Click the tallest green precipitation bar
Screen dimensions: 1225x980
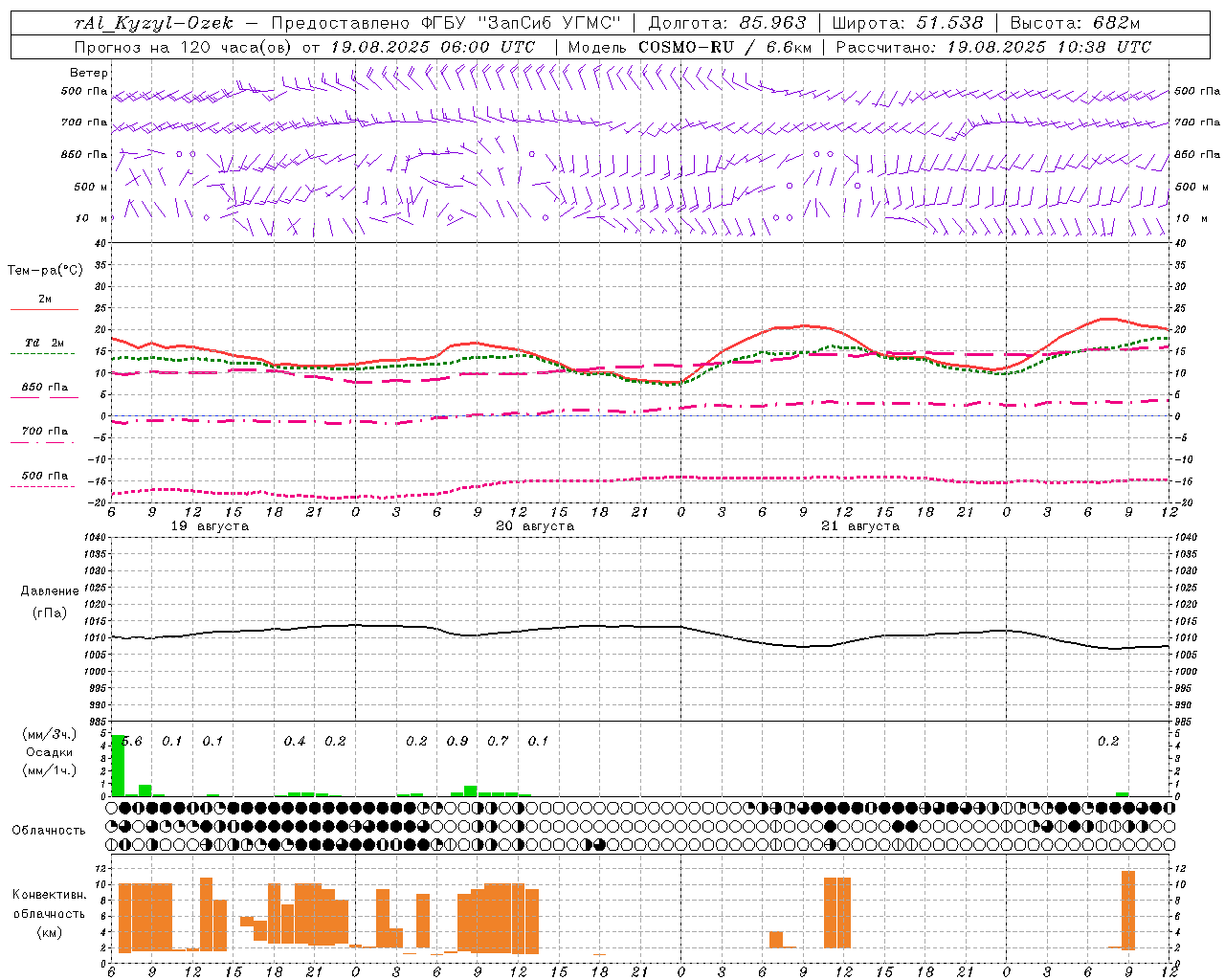point(119,766)
